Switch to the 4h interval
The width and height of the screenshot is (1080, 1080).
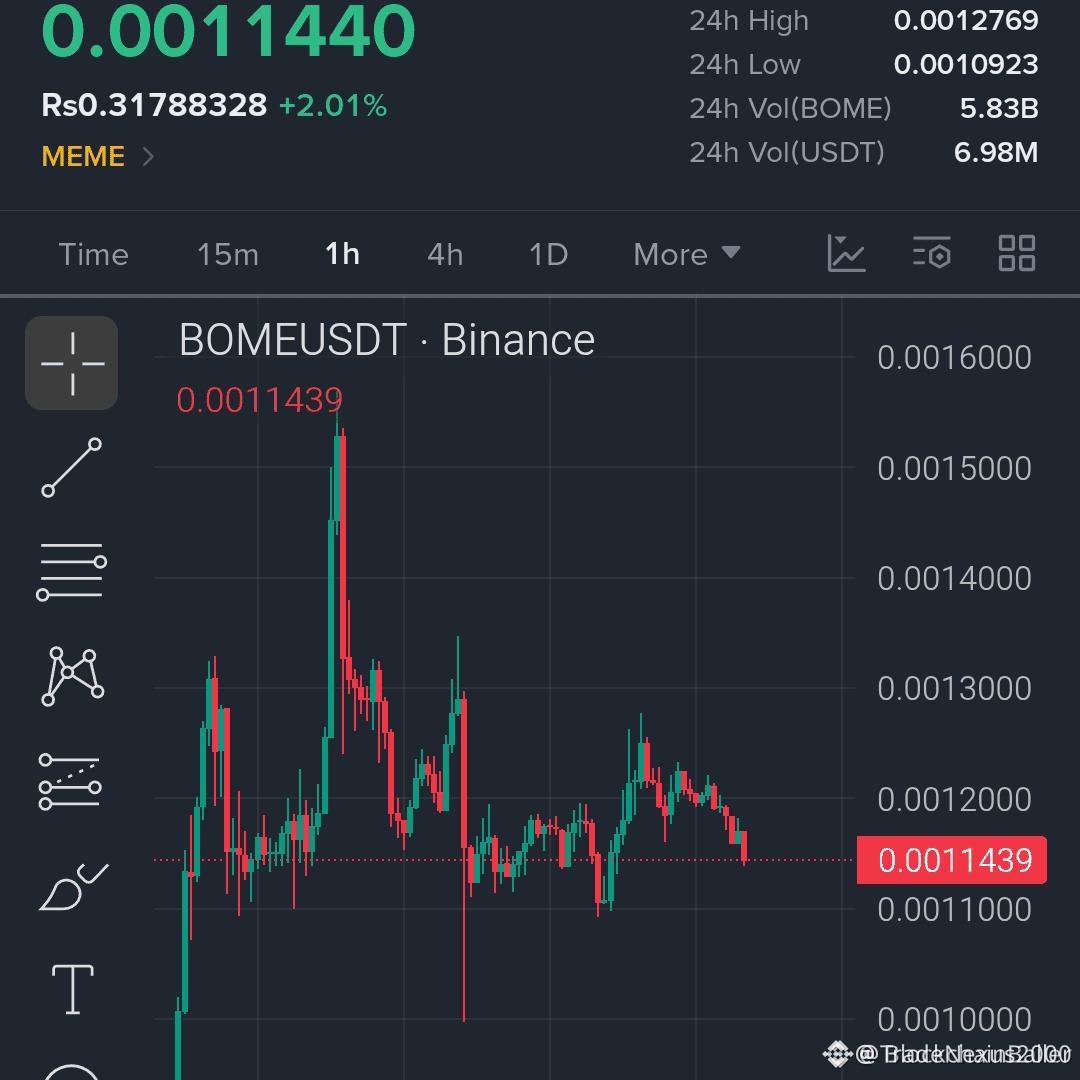(x=445, y=255)
